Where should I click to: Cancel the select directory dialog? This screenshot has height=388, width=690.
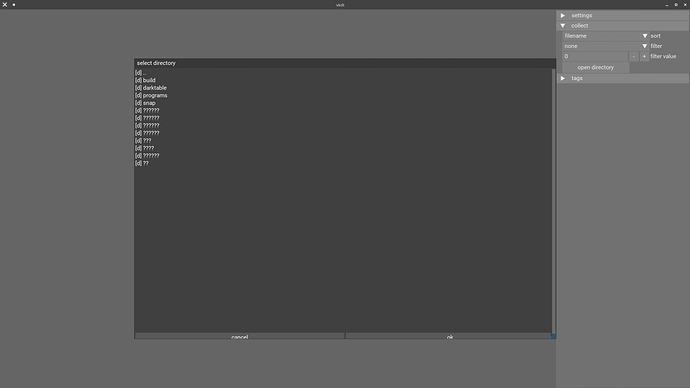(240, 336)
